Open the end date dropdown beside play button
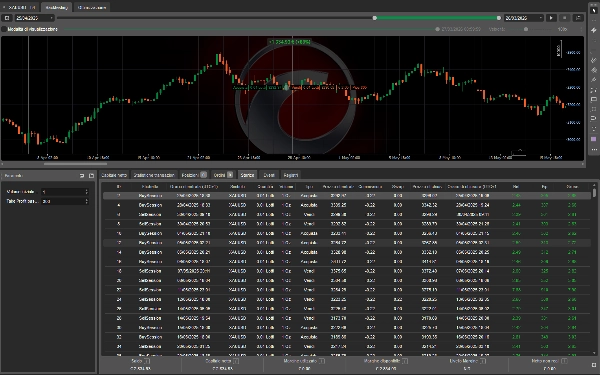Viewport: 600px width, 375px height. pos(523,18)
